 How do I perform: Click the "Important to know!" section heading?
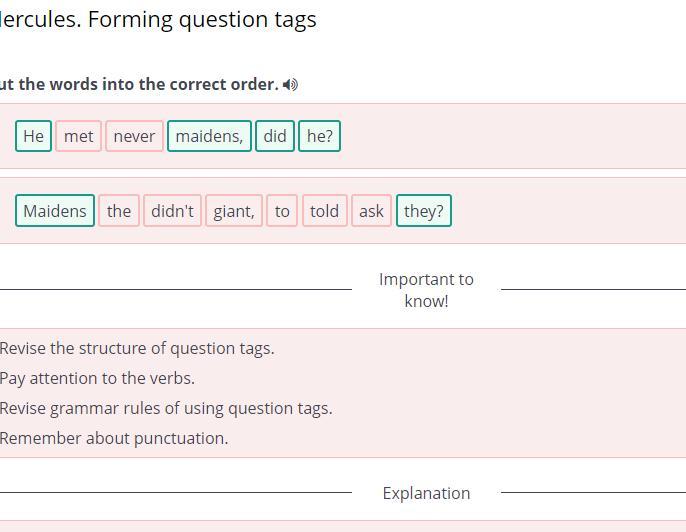pos(426,290)
